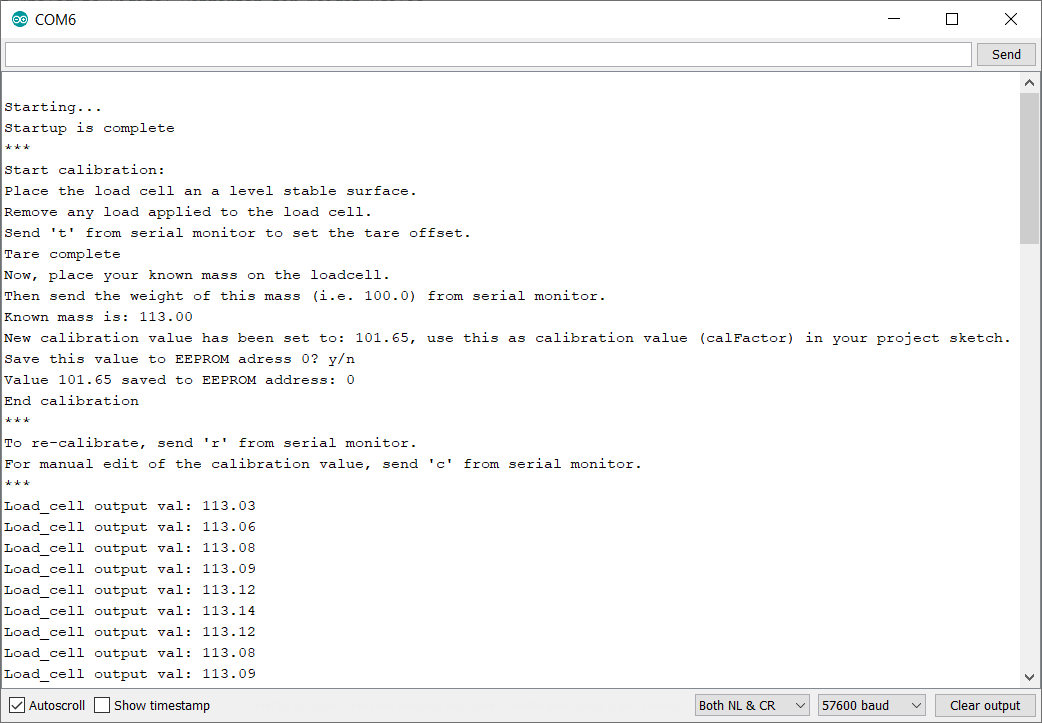Screen dimensions: 1042x723
Task: Click the scrollbar down arrow
Action: (1030, 676)
